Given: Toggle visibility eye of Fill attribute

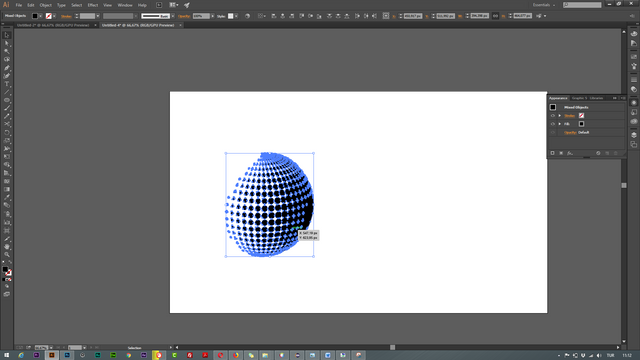Looking at the screenshot, I should pos(553,124).
